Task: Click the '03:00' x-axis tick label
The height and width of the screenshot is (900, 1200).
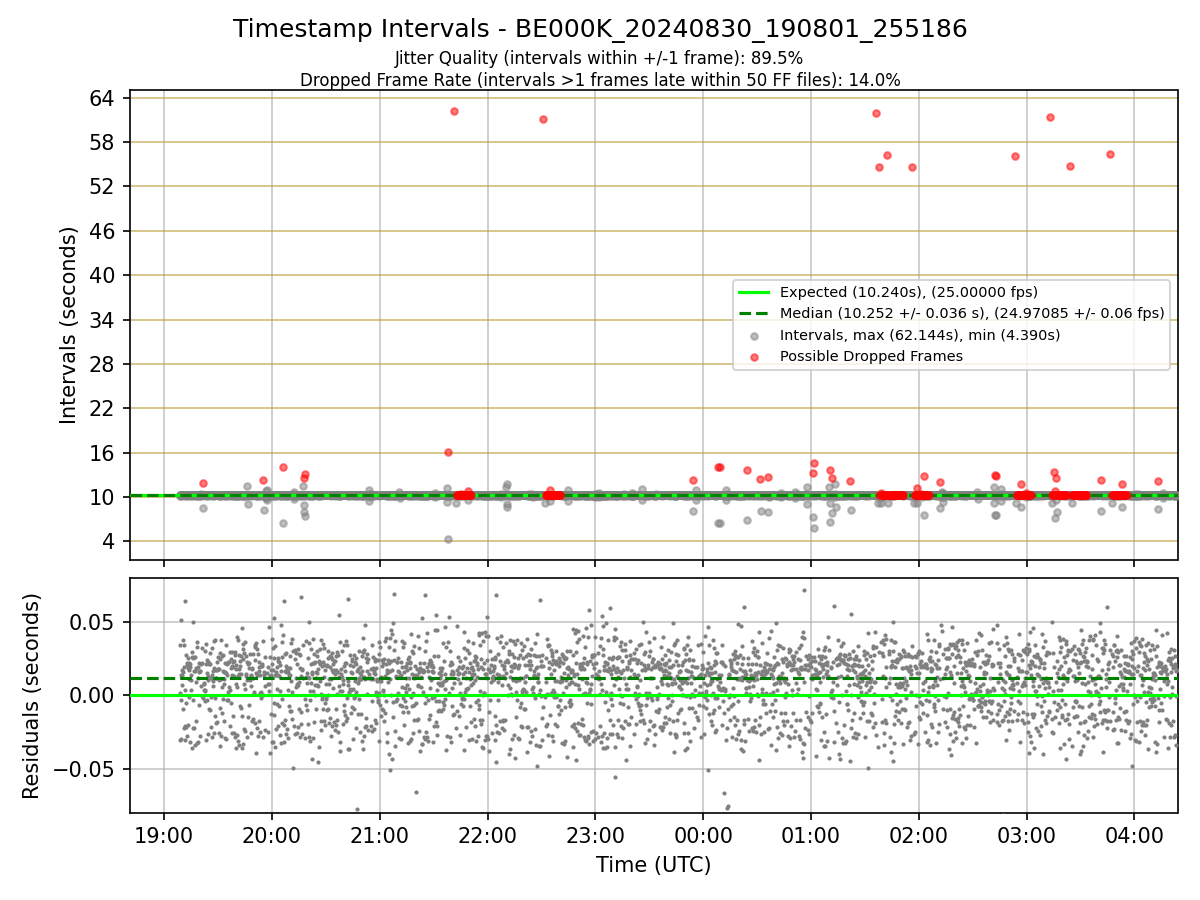Action: click(x=1026, y=834)
